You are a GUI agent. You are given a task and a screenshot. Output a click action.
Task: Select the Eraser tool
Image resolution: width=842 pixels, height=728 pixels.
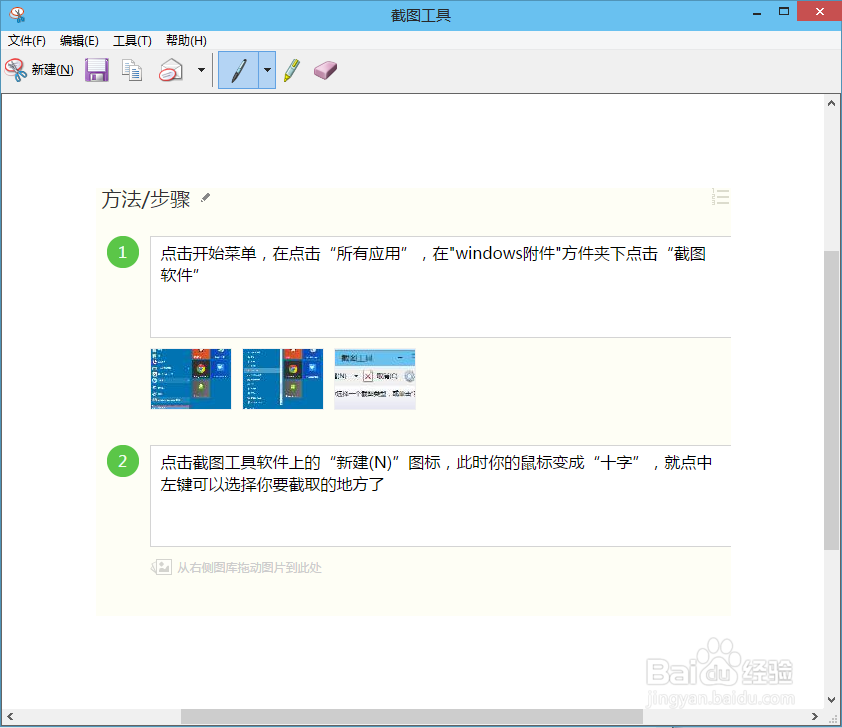[x=323, y=70]
